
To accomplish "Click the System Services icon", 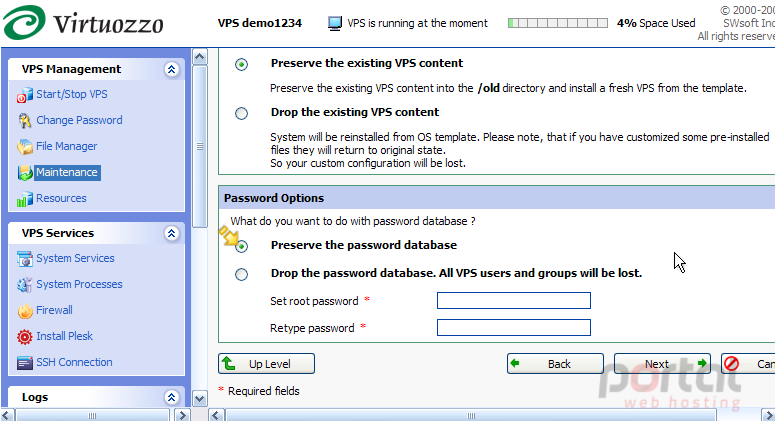I will 24,259.
